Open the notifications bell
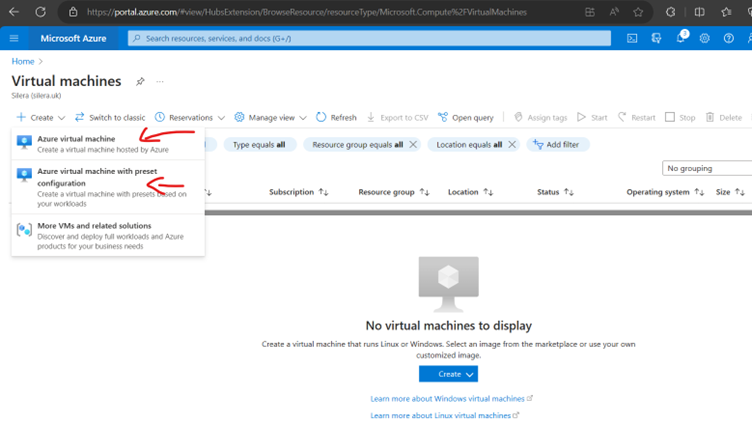 [681, 38]
